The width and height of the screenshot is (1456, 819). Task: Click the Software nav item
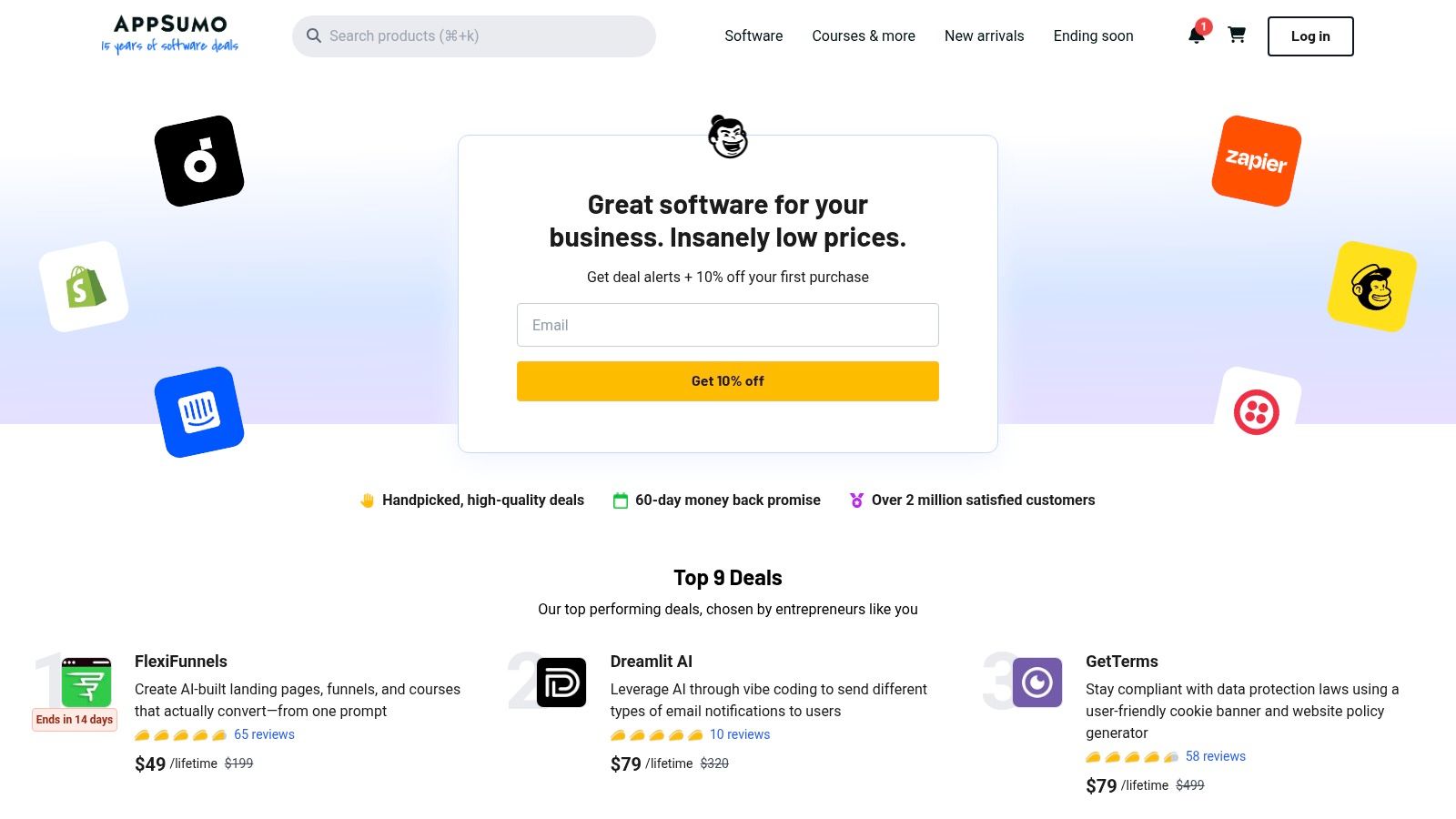tap(753, 35)
